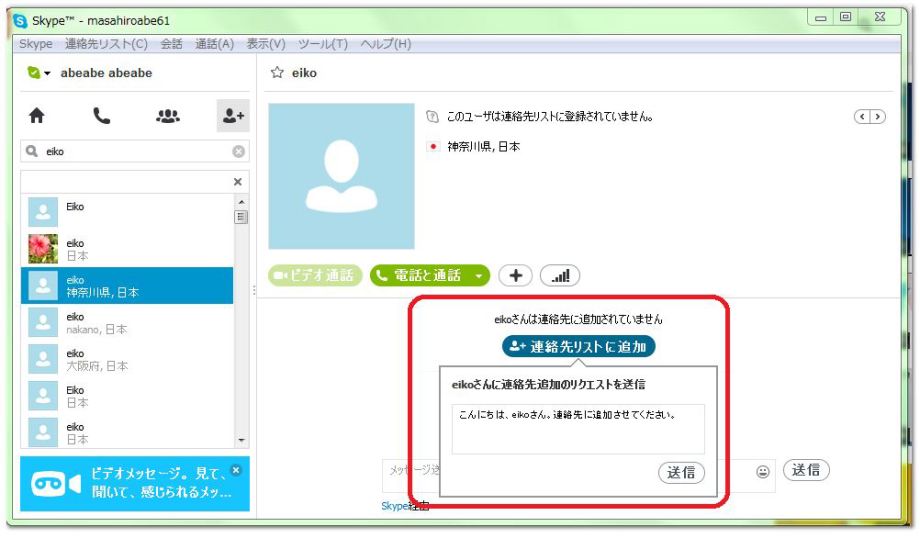The width and height of the screenshot is (920, 538).
Task: Click the search magnifier icon
Action: tap(32, 151)
